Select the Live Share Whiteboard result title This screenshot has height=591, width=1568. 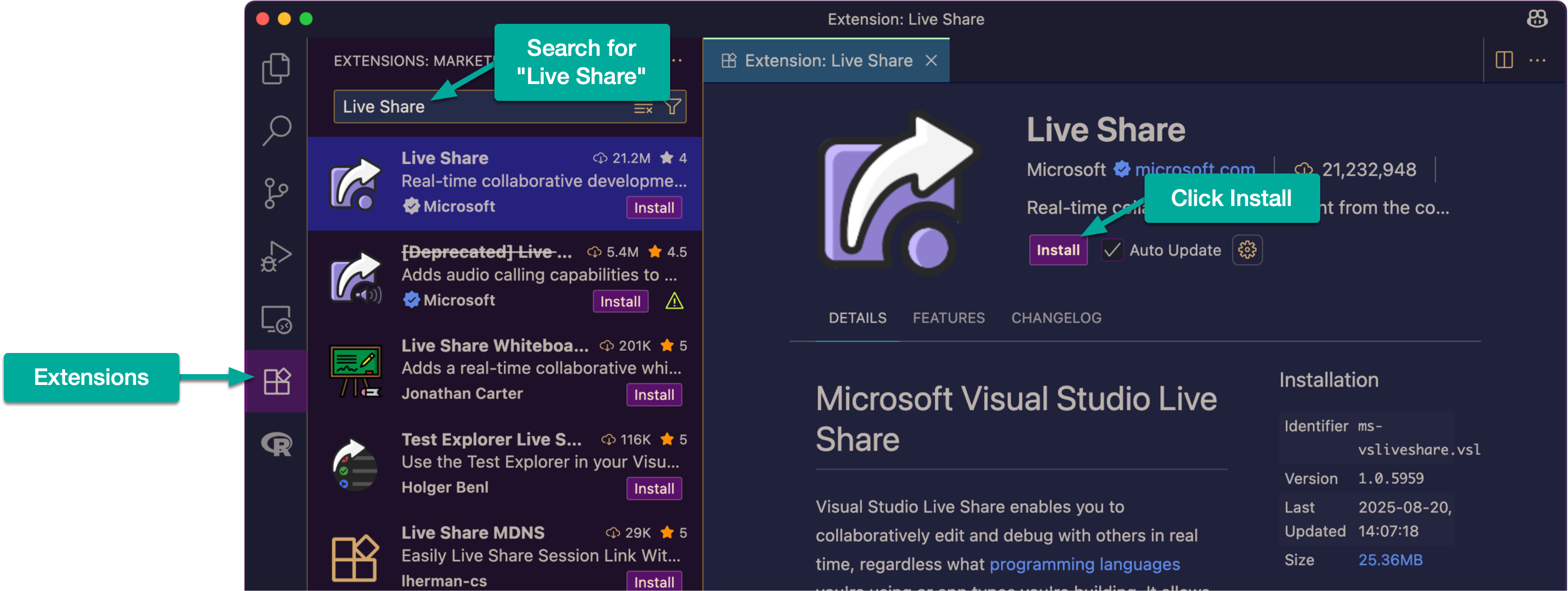point(494,346)
